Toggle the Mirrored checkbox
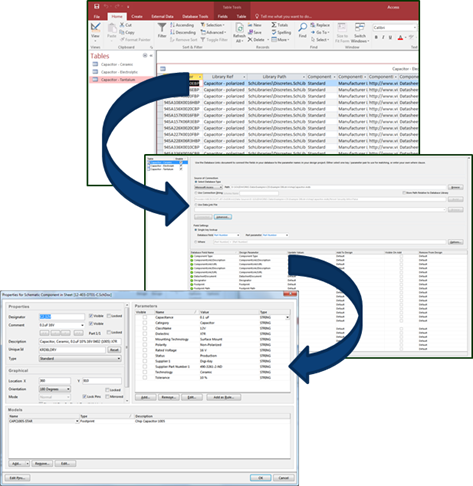The image size is (473, 486). coord(107,397)
